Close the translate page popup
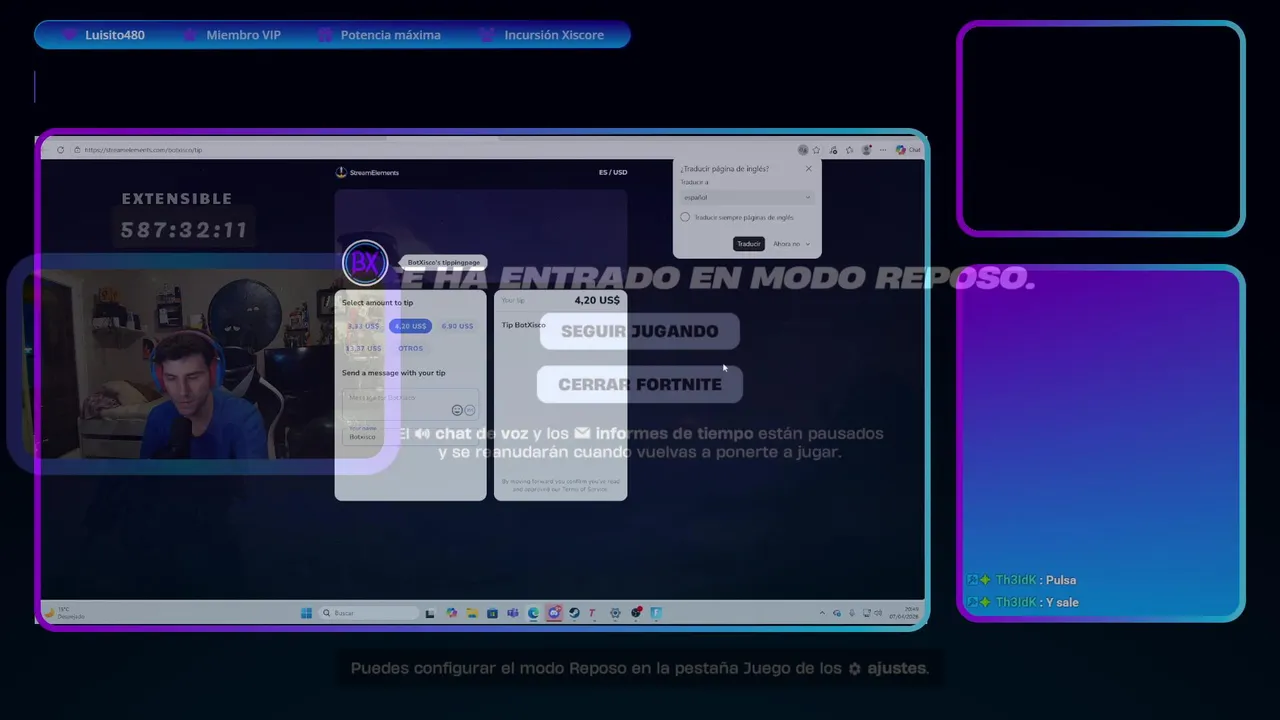This screenshot has height=720, width=1280. pyautogui.click(x=809, y=169)
